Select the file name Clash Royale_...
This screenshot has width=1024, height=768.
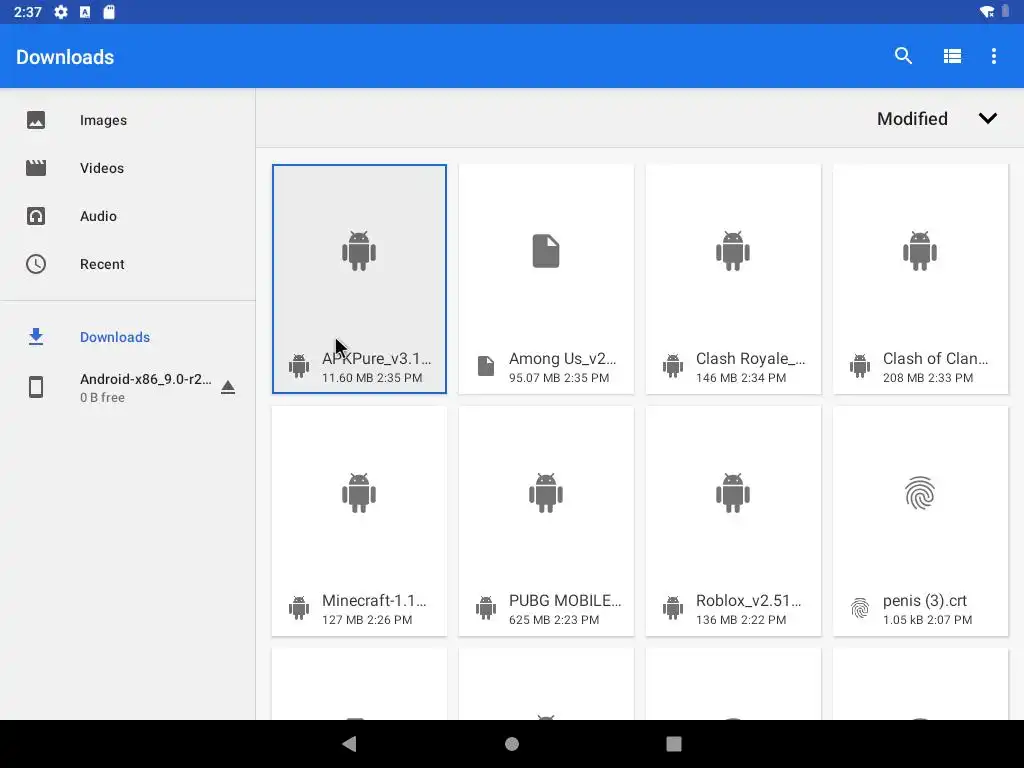(x=750, y=359)
